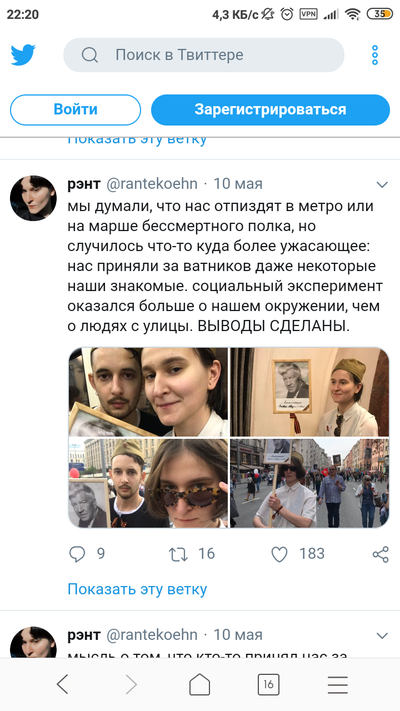Image resolution: width=400 pixels, height=711 pixels.
Task: Click the search magnifier icon
Action: point(89,55)
